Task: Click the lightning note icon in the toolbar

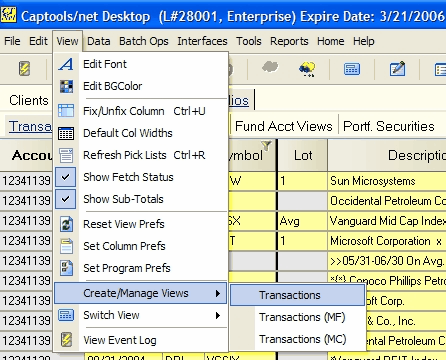Action: pyautogui.click(x=24, y=69)
